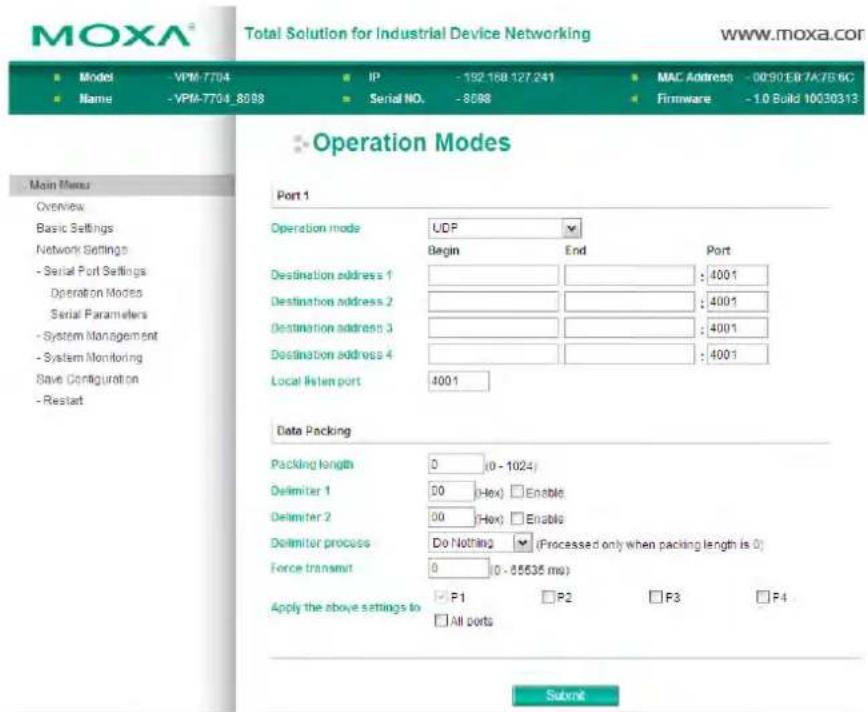Click the MOXA logo

[113, 37]
